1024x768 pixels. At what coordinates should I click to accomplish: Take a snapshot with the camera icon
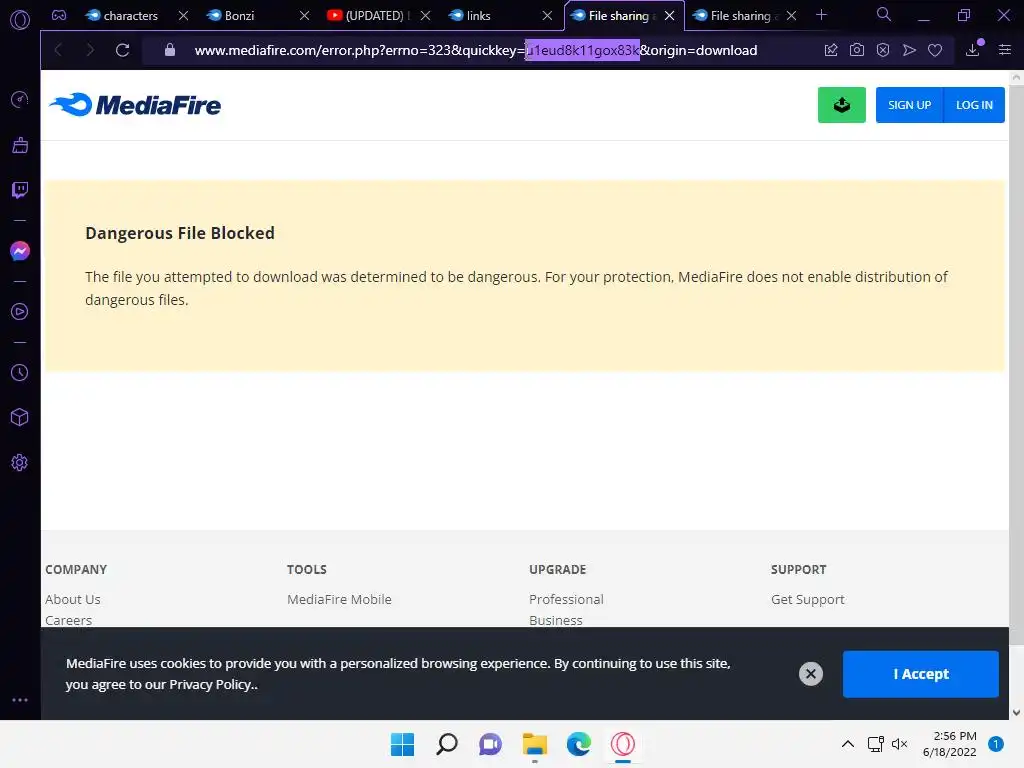(857, 50)
